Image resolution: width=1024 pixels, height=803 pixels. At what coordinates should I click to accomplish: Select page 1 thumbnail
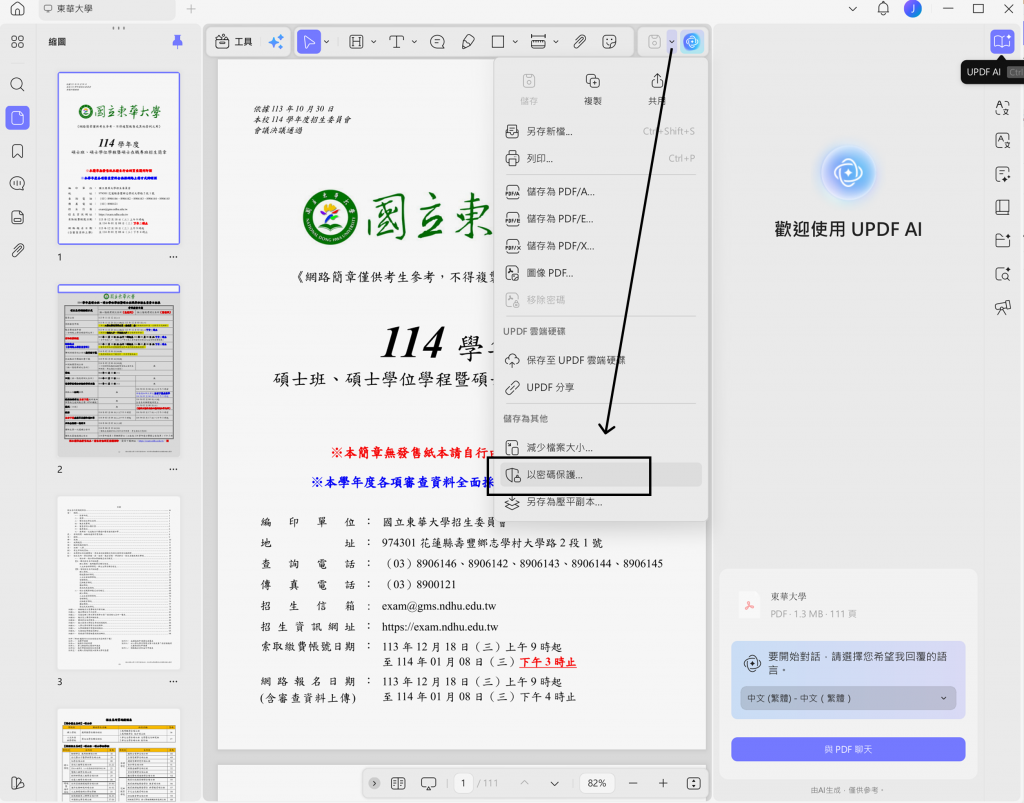119,159
